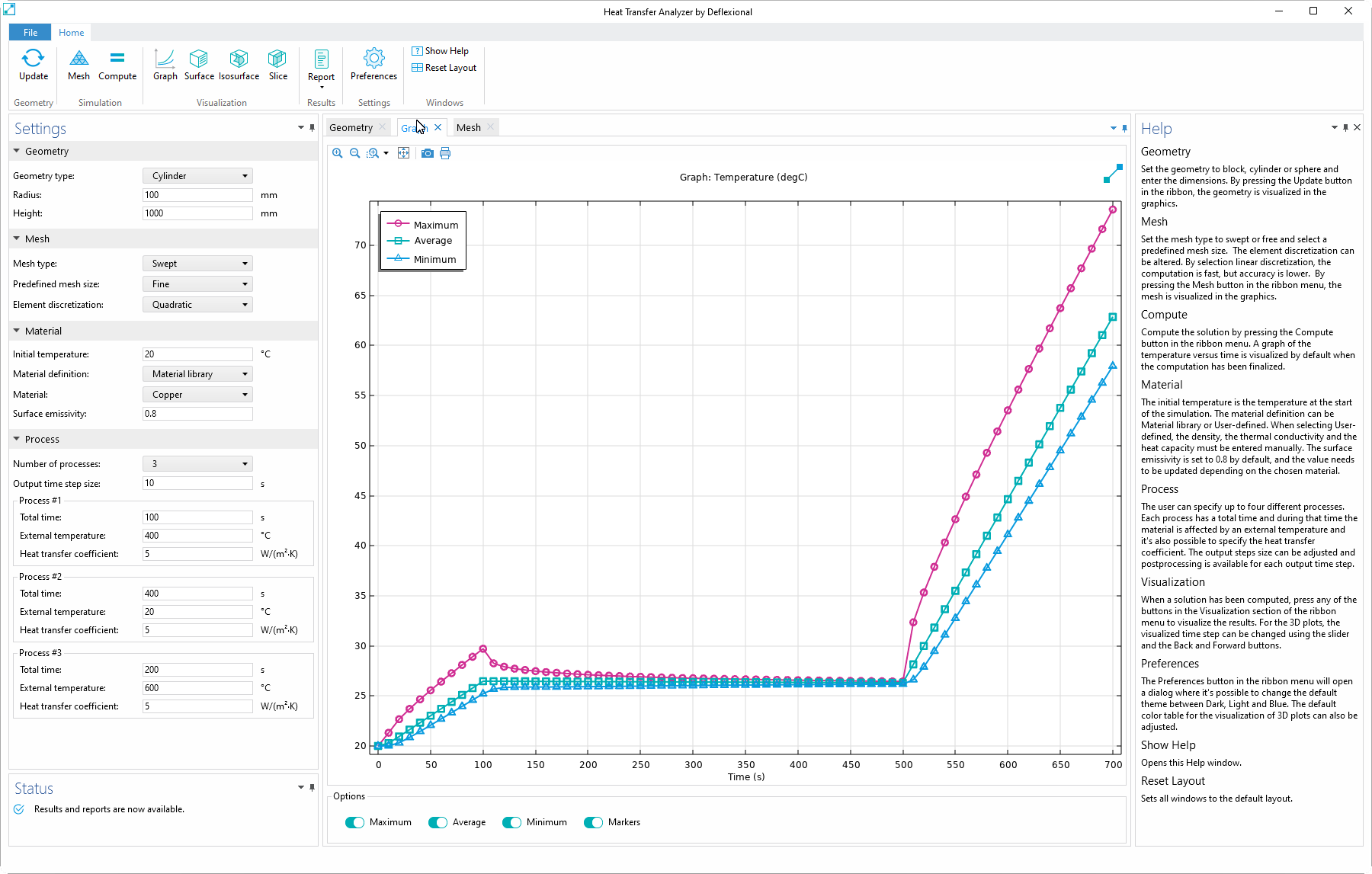This screenshot has height=874, width=1372.
Task: Close the Help panel
Action: tap(1357, 127)
